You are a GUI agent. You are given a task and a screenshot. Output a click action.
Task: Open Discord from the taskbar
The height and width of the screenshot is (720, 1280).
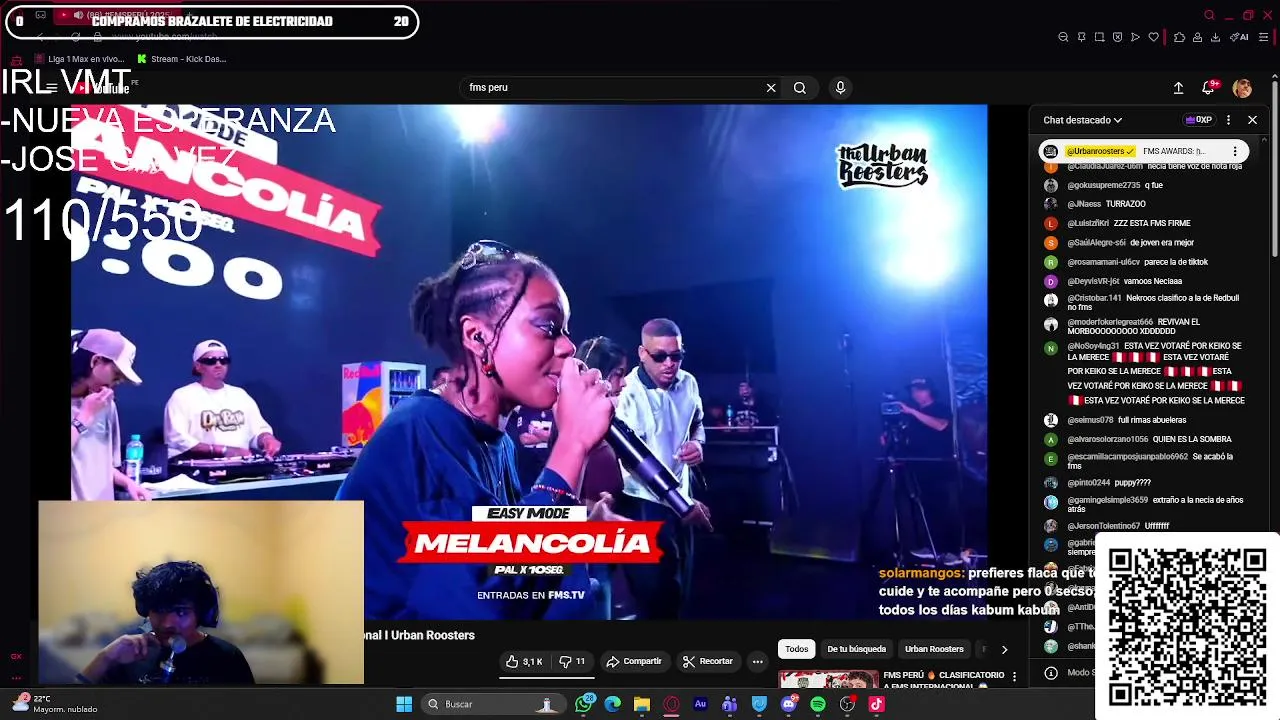(789, 704)
